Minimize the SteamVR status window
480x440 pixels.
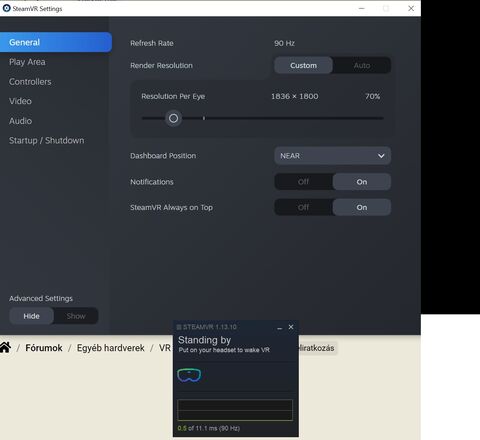coord(280,328)
